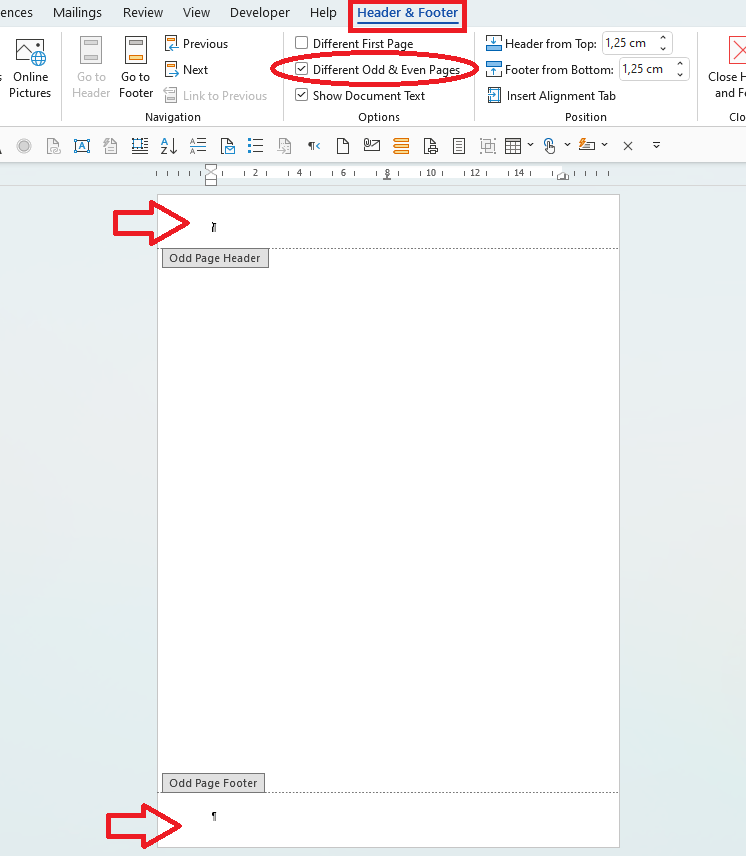Select the Header & Footer tab

[408, 13]
